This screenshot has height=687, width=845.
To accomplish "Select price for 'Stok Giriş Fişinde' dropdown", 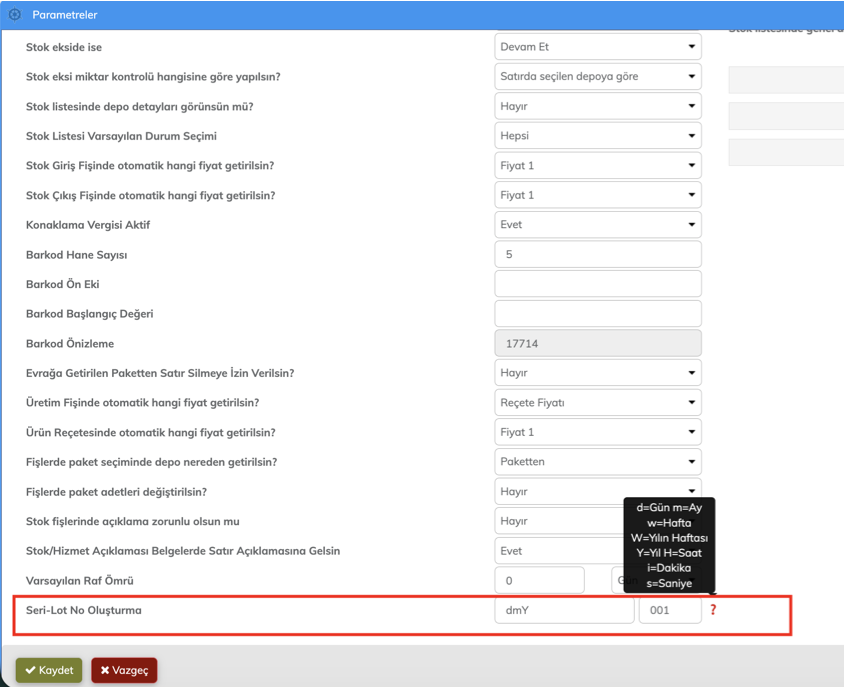I will pos(597,166).
